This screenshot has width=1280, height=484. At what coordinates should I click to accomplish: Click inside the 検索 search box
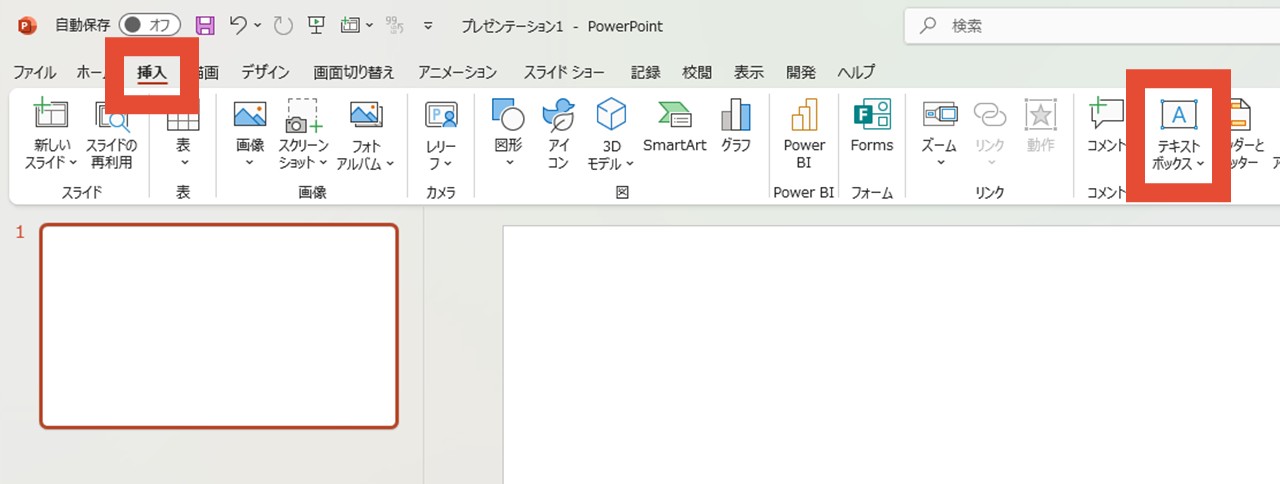coord(1092,26)
